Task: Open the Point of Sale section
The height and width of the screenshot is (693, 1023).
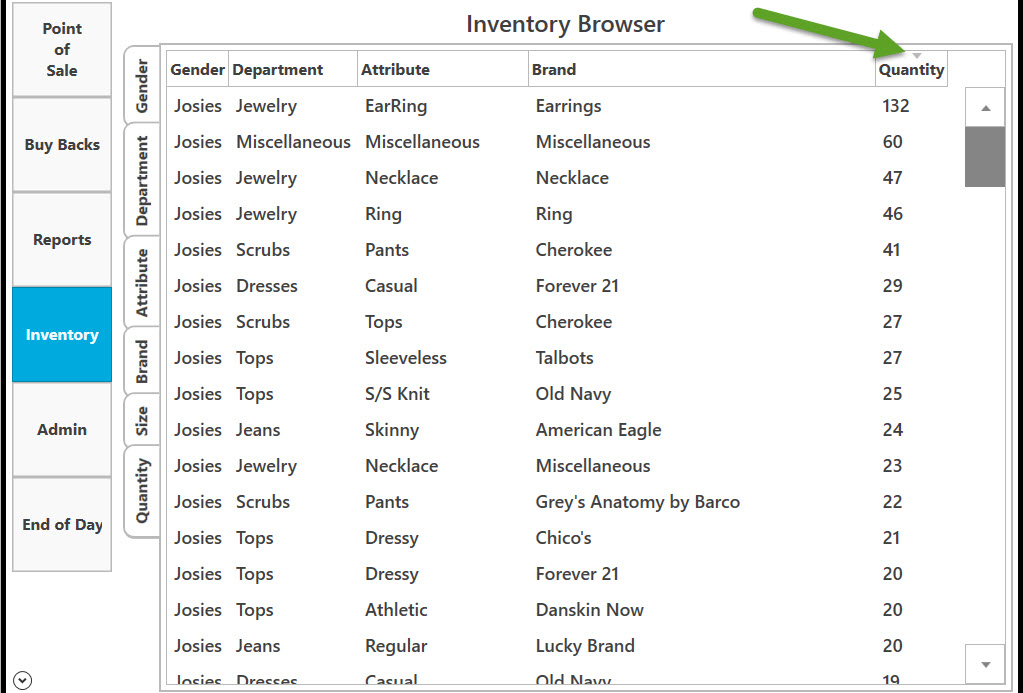Action: point(62,50)
